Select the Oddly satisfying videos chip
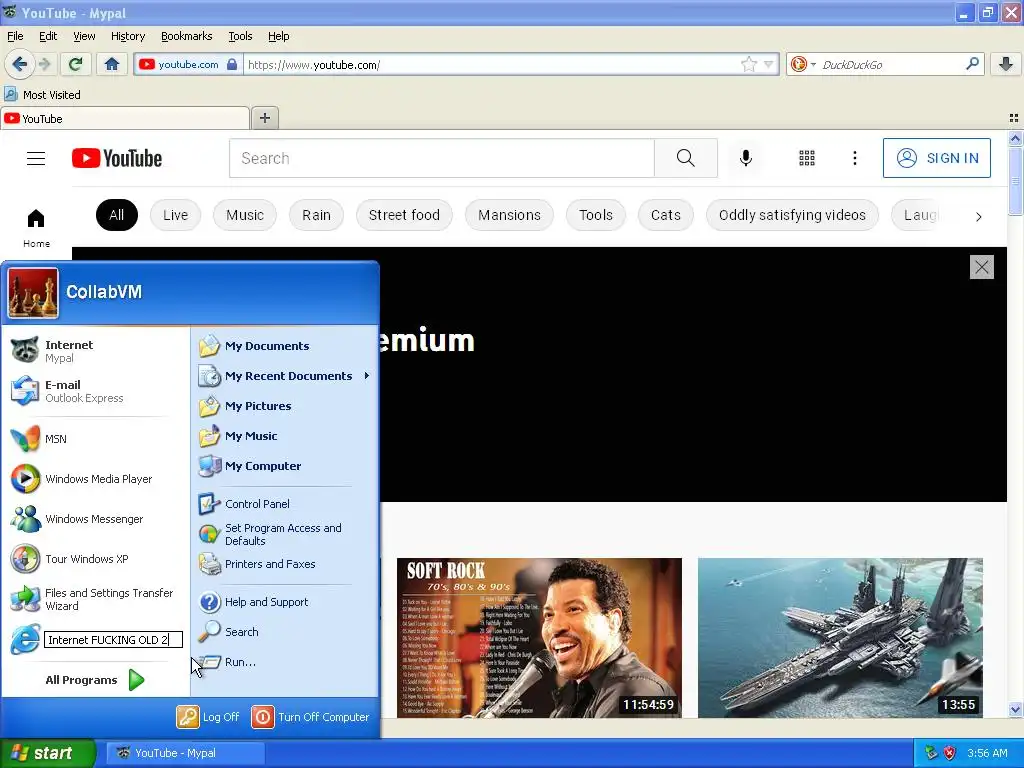Viewport: 1024px width, 768px height. coord(792,215)
